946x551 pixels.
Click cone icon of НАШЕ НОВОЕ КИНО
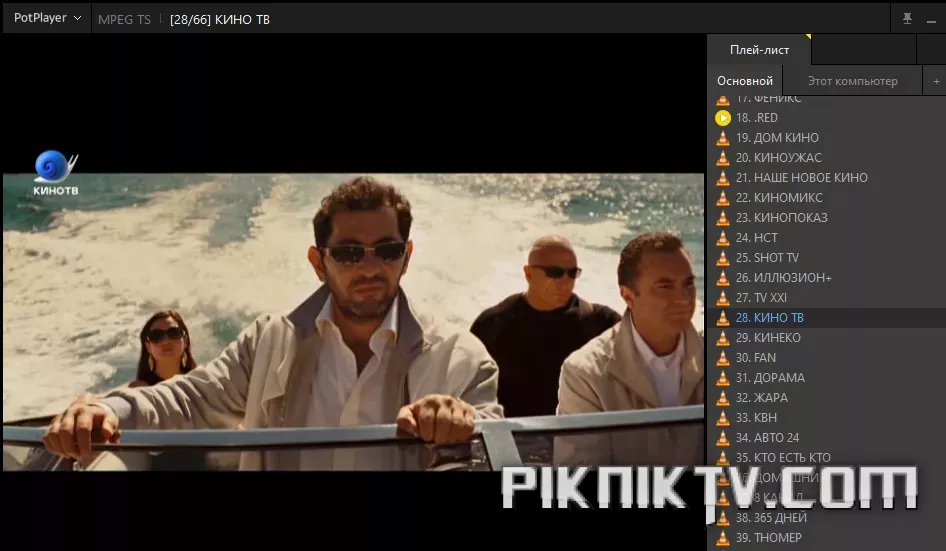tap(723, 177)
